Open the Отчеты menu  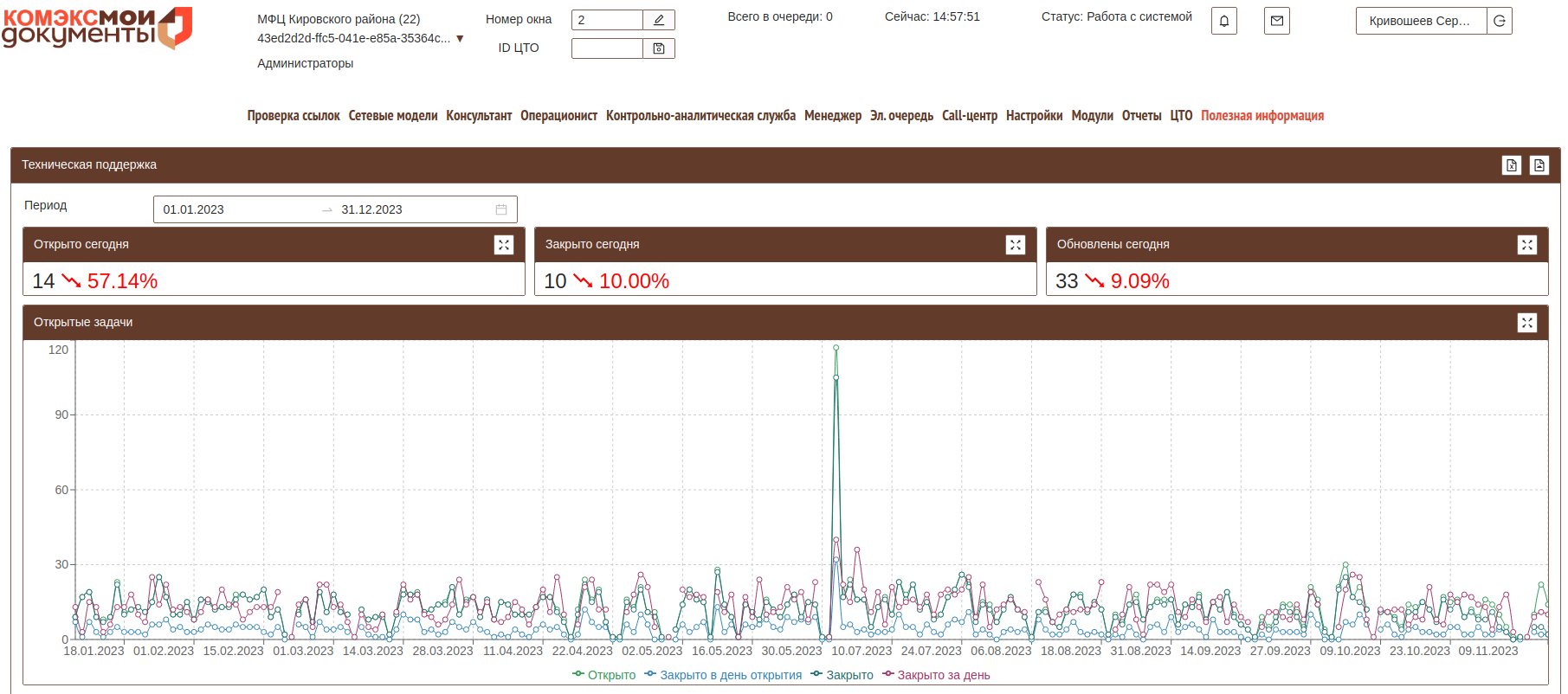tap(1141, 116)
